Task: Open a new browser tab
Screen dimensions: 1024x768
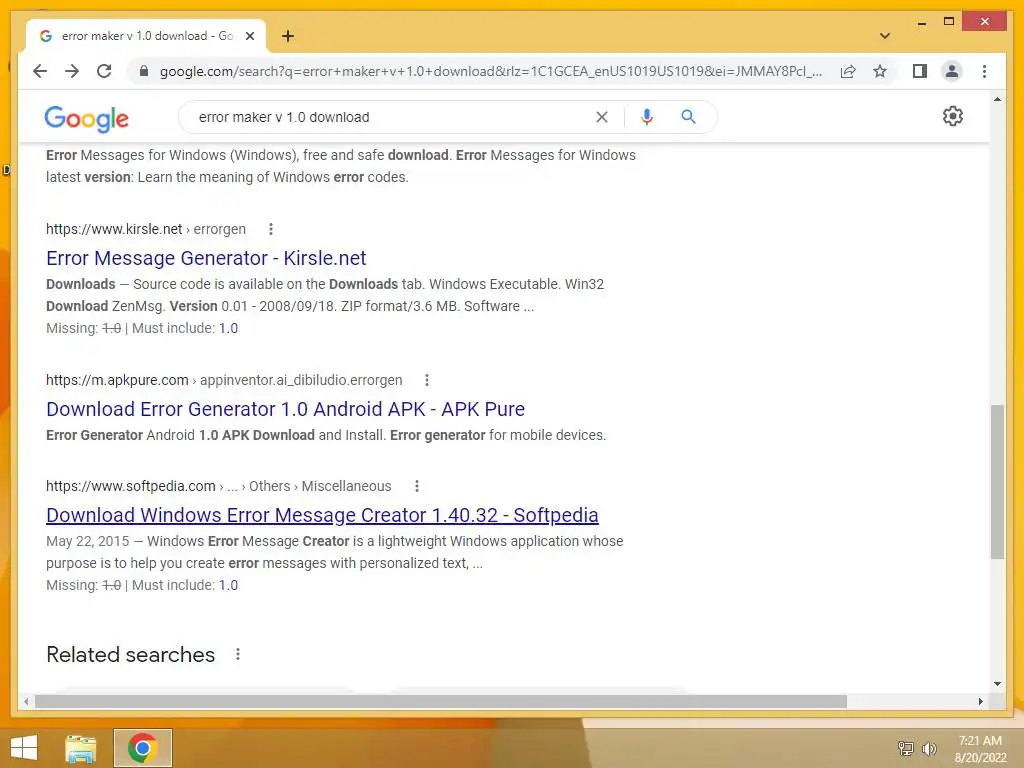Action: coord(288,36)
